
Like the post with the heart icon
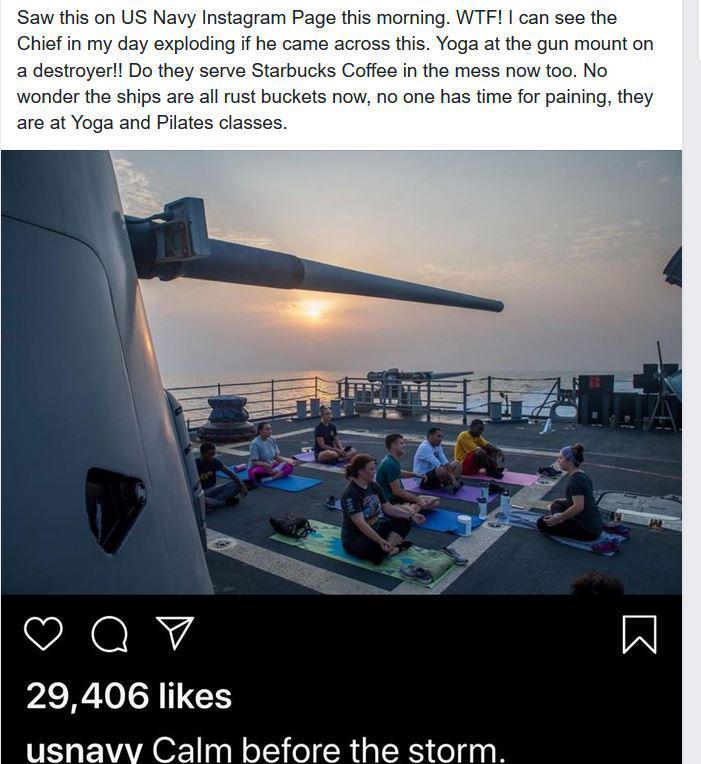coord(43,634)
